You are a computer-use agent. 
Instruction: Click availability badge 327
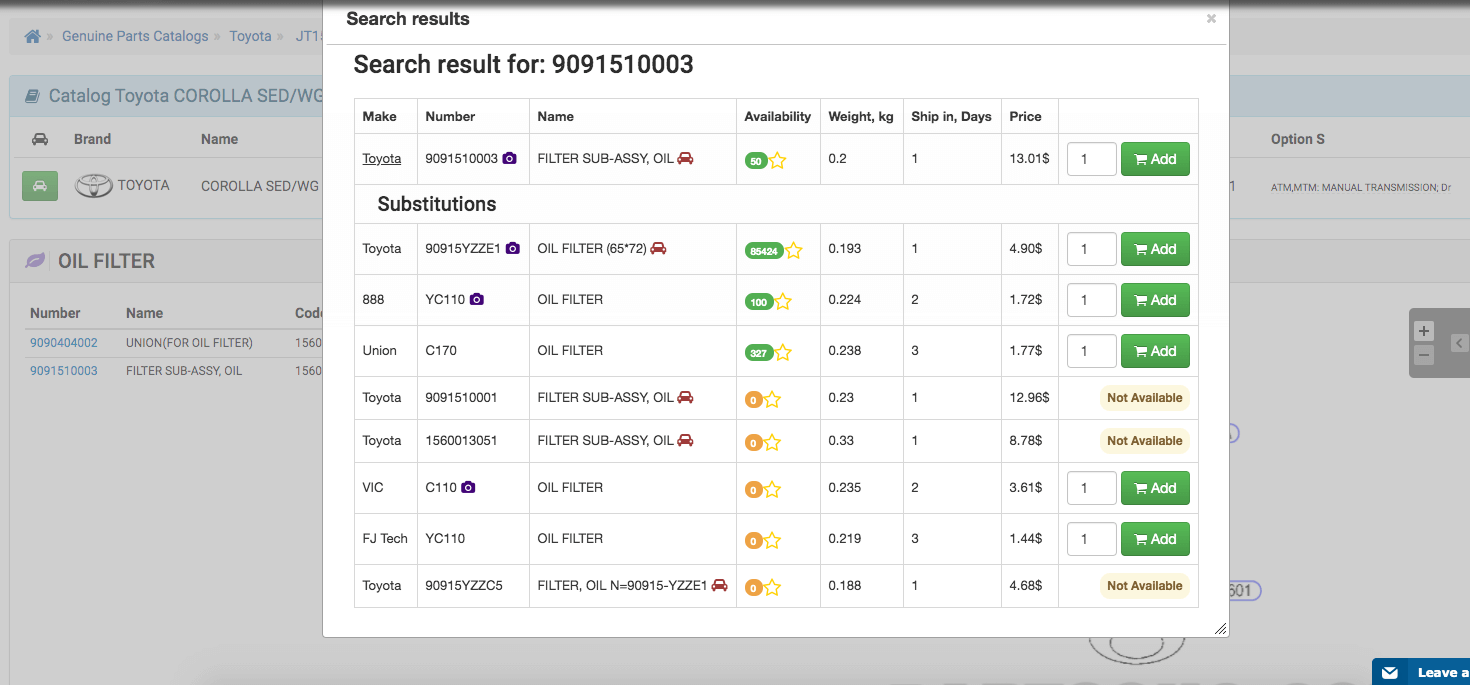tap(758, 353)
